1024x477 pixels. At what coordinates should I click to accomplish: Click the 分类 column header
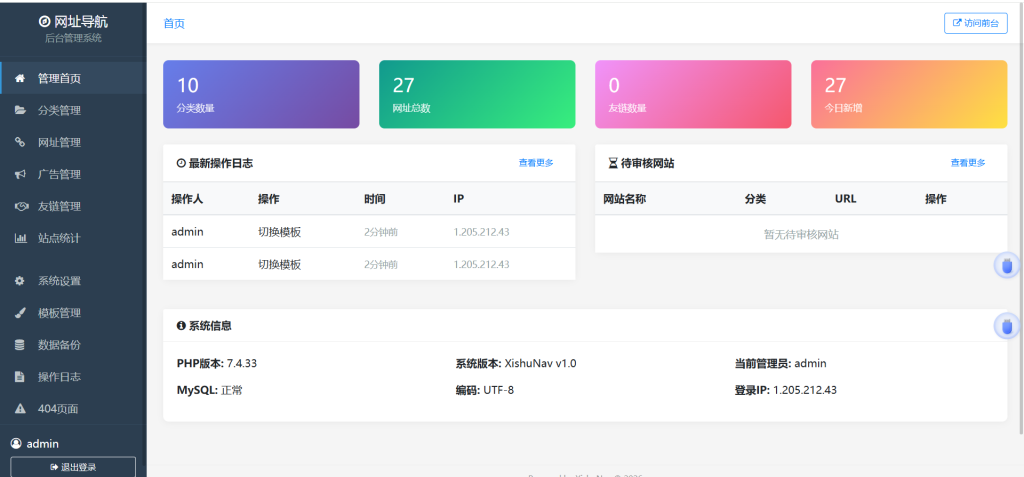click(x=755, y=199)
